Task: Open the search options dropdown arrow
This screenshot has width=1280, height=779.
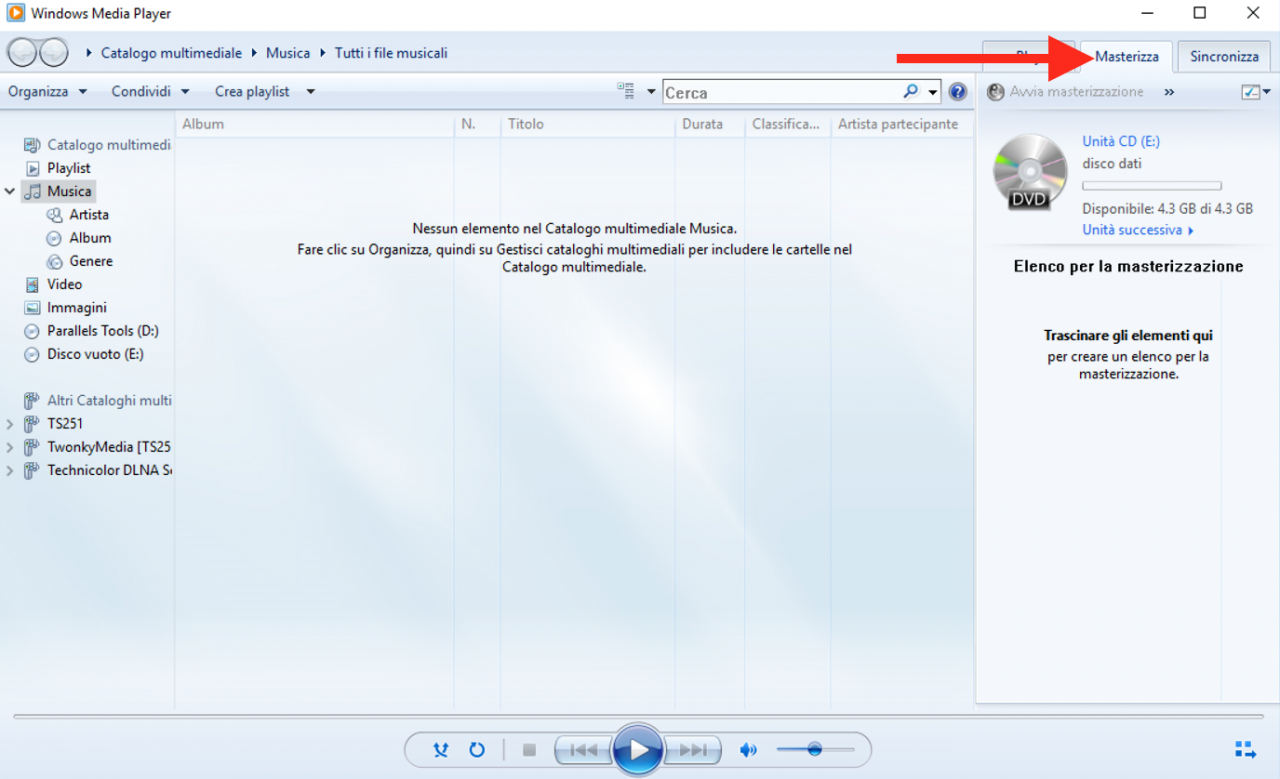Action: (933, 93)
